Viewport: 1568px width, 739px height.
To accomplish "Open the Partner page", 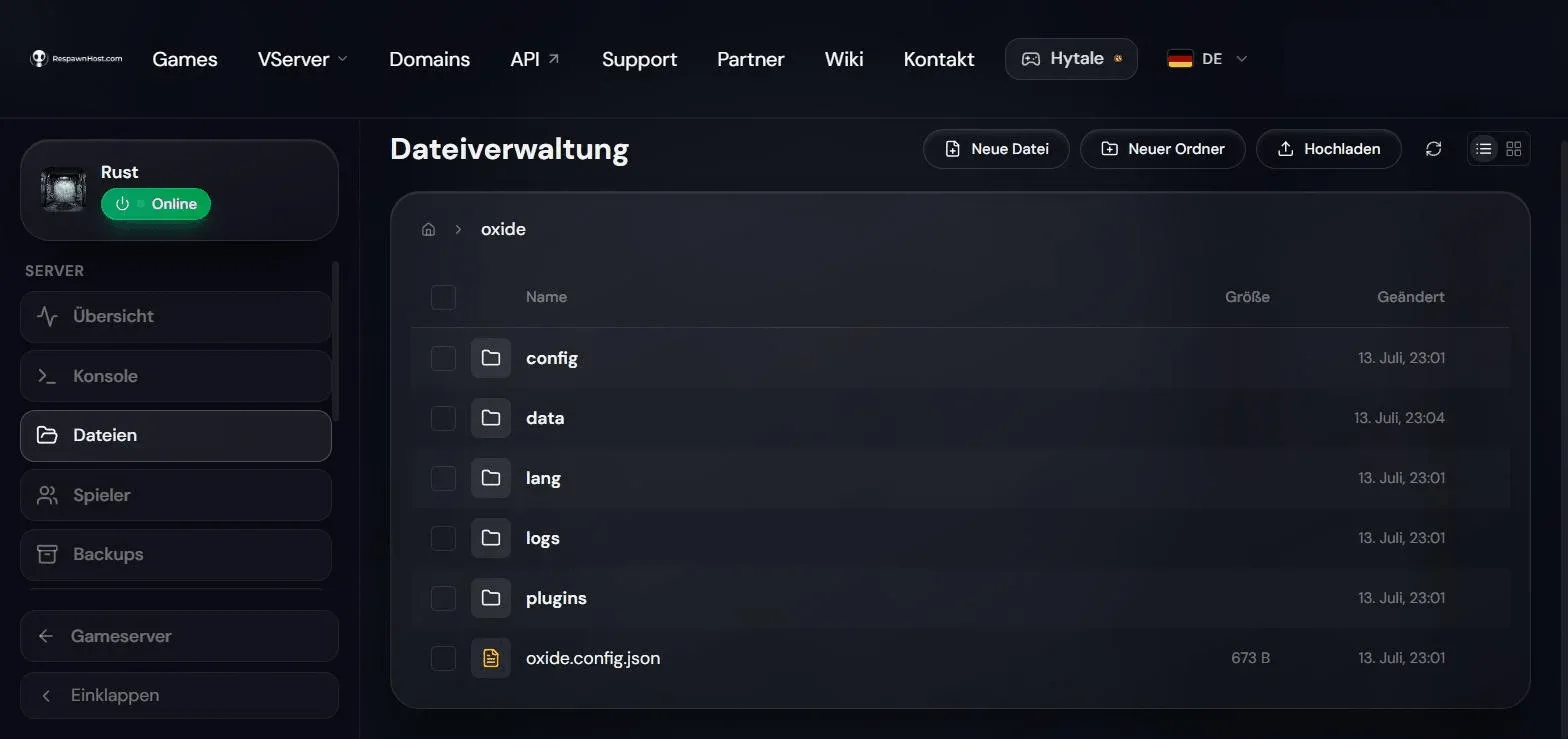I will click(x=751, y=59).
